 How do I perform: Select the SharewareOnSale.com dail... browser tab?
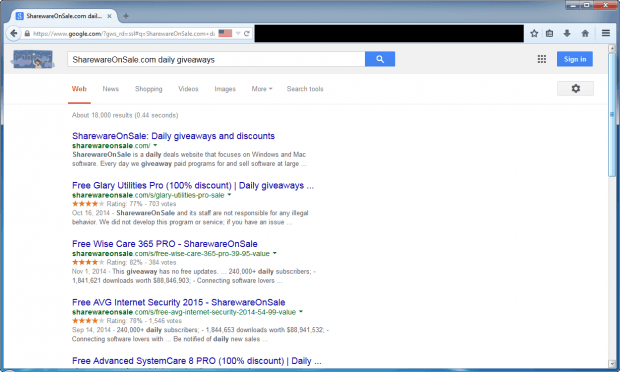click(x=63, y=16)
